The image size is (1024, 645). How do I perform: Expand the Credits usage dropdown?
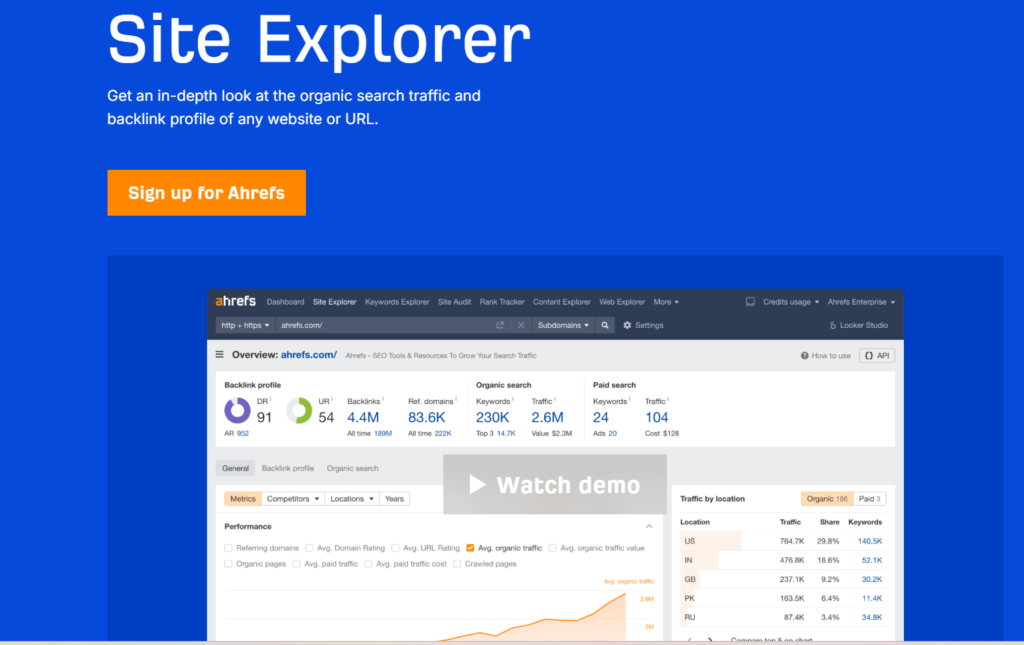[x=791, y=302]
